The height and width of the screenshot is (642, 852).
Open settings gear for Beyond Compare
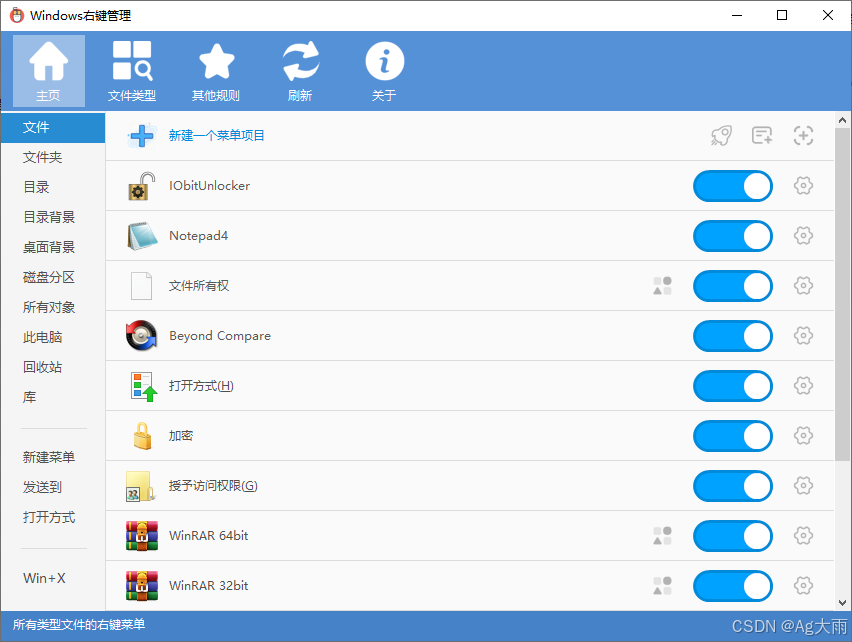point(803,336)
